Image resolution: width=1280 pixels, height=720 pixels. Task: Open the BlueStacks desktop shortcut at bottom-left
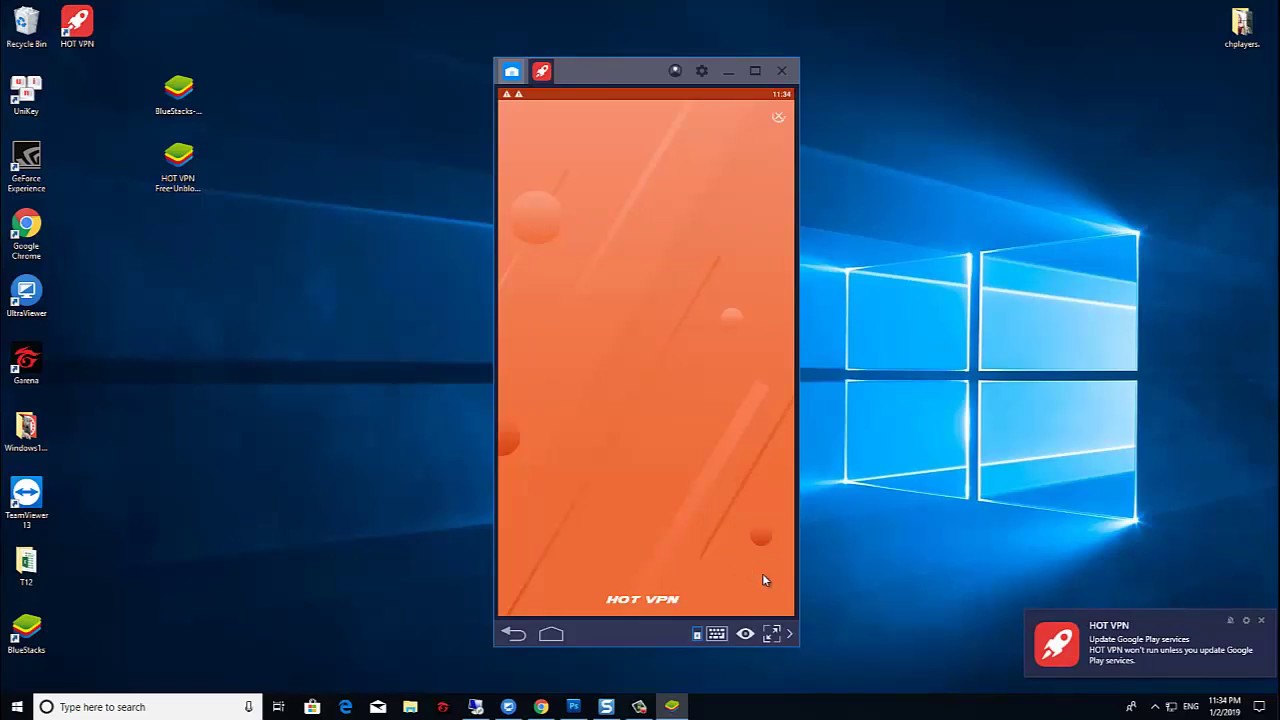coord(26,634)
